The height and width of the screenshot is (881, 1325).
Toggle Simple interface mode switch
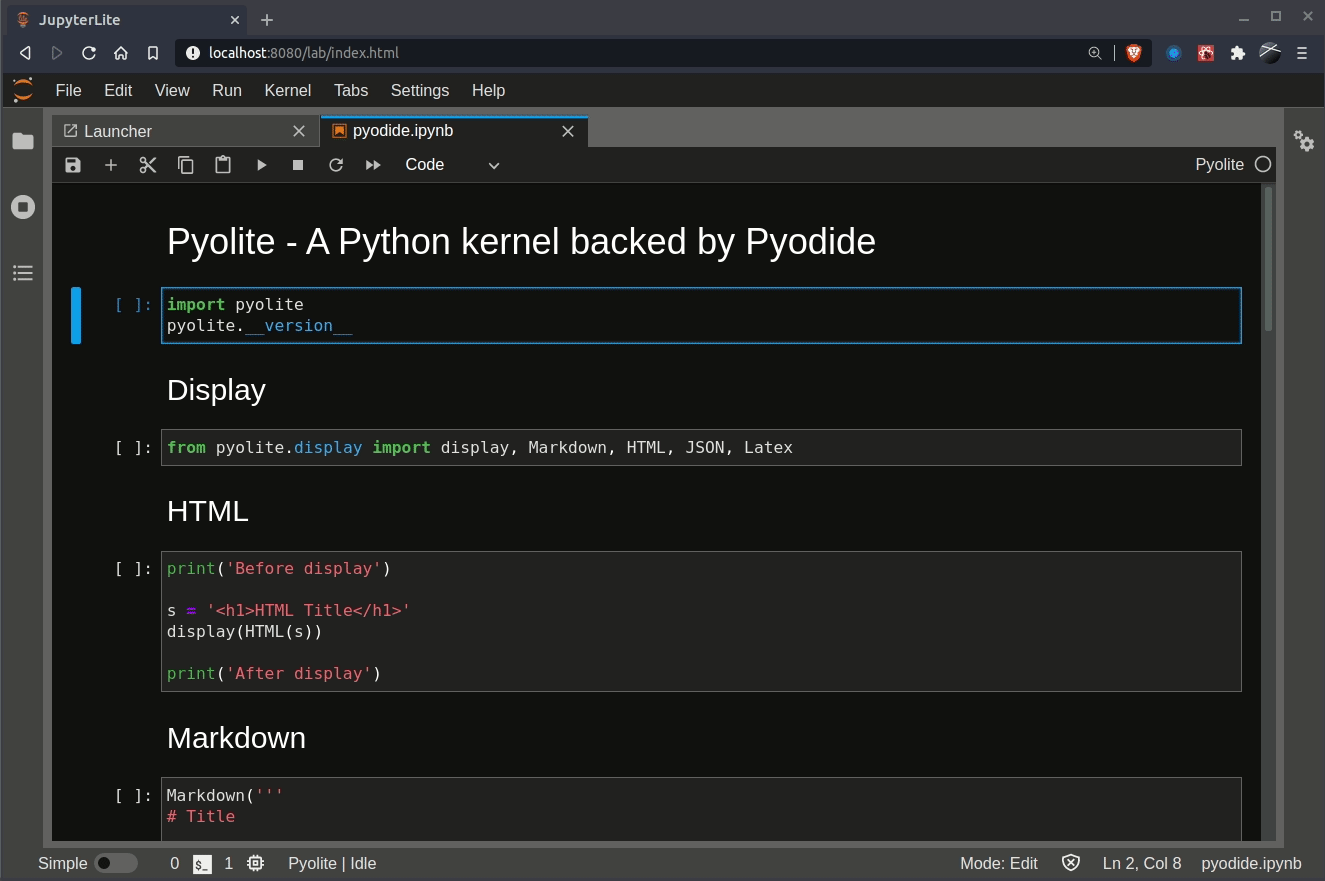click(116, 863)
